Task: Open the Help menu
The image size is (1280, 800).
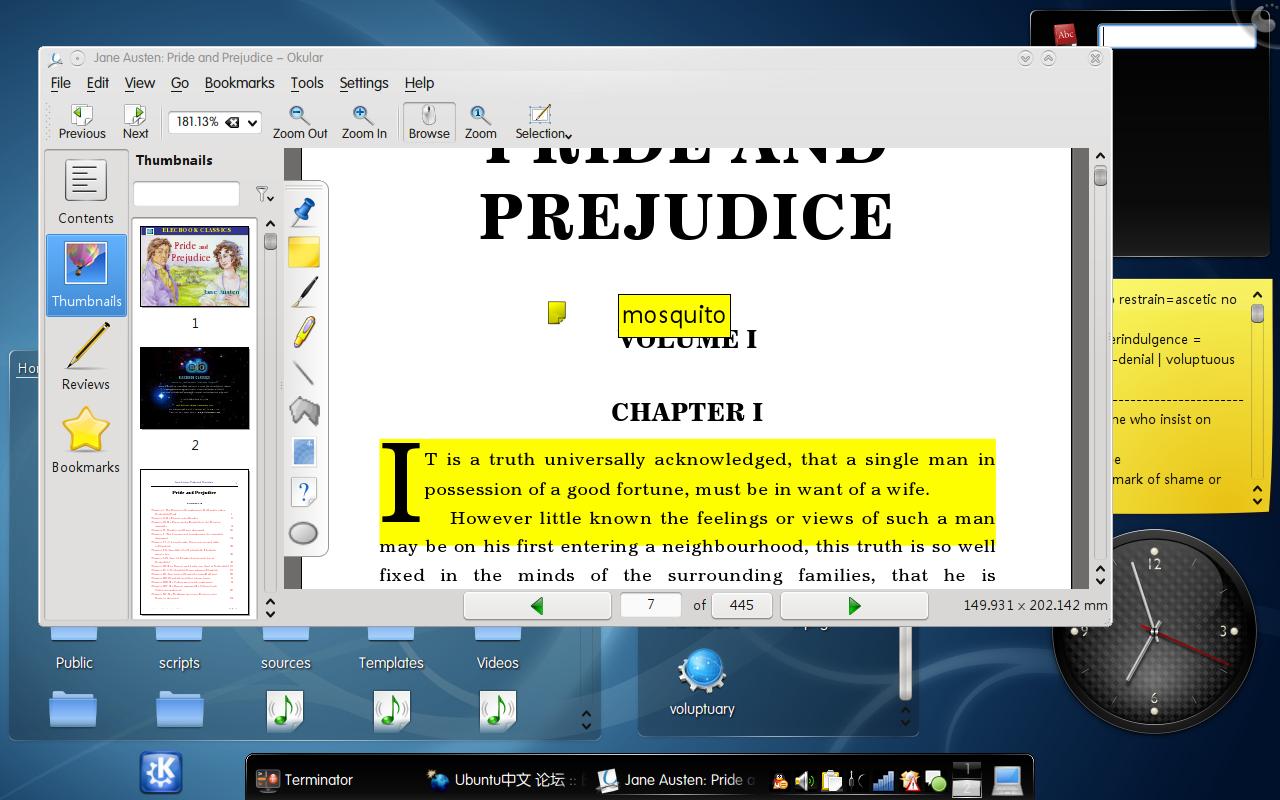Action: 419,83
